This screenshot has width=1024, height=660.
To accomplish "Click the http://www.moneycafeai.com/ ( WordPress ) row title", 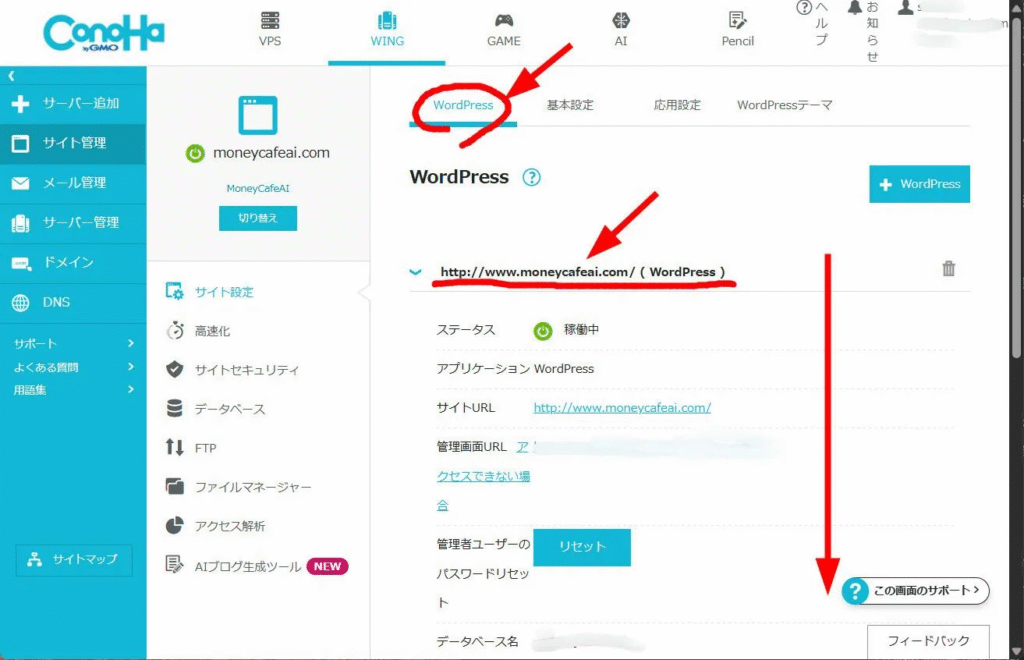I will click(x=583, y=272).
